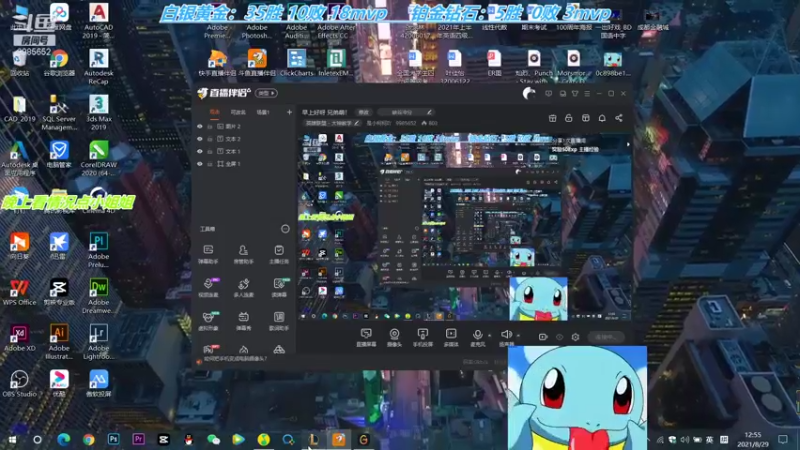Open the user avatar in the title bar

pos(529,93)
